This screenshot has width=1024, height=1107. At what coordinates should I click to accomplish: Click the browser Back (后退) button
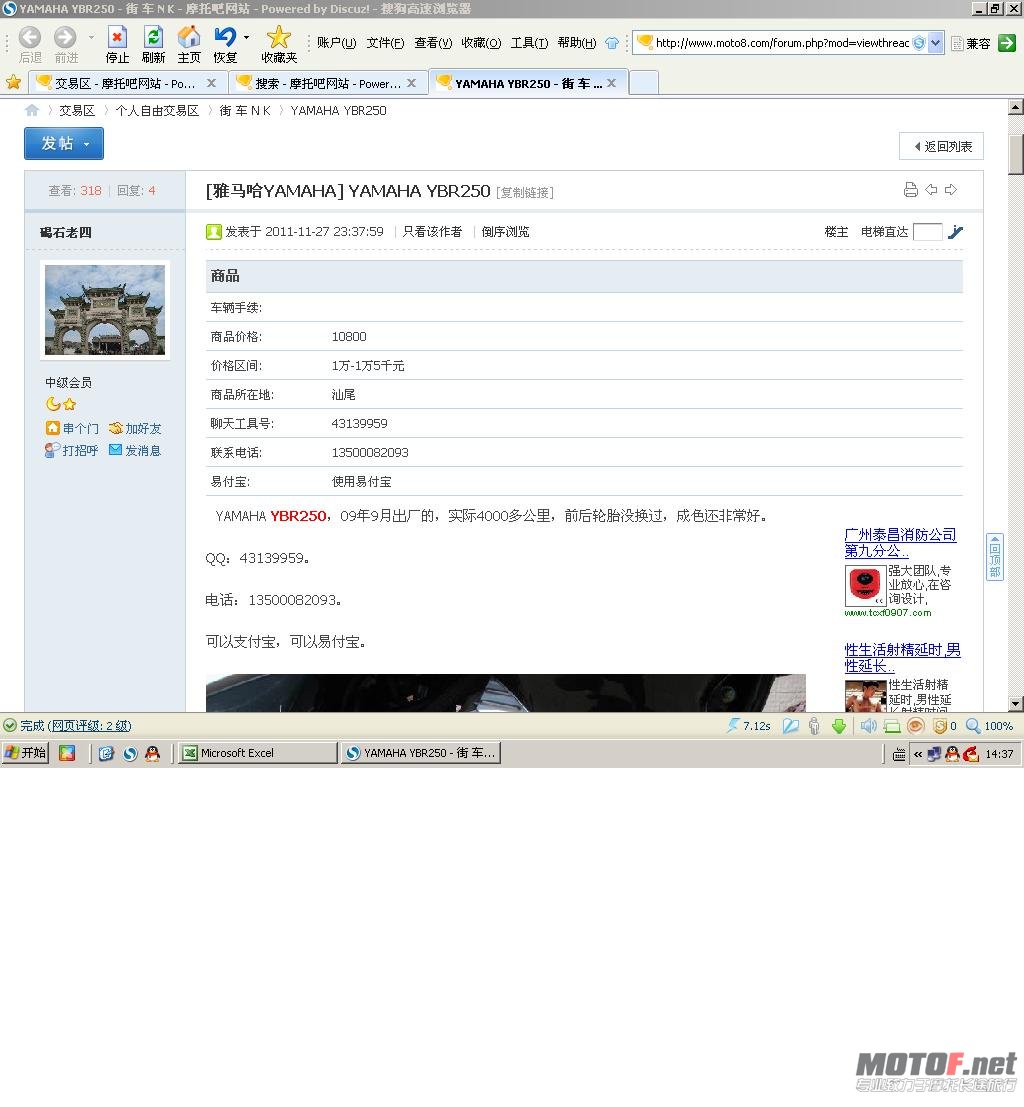pyautogui.click(x=30, y=44)
